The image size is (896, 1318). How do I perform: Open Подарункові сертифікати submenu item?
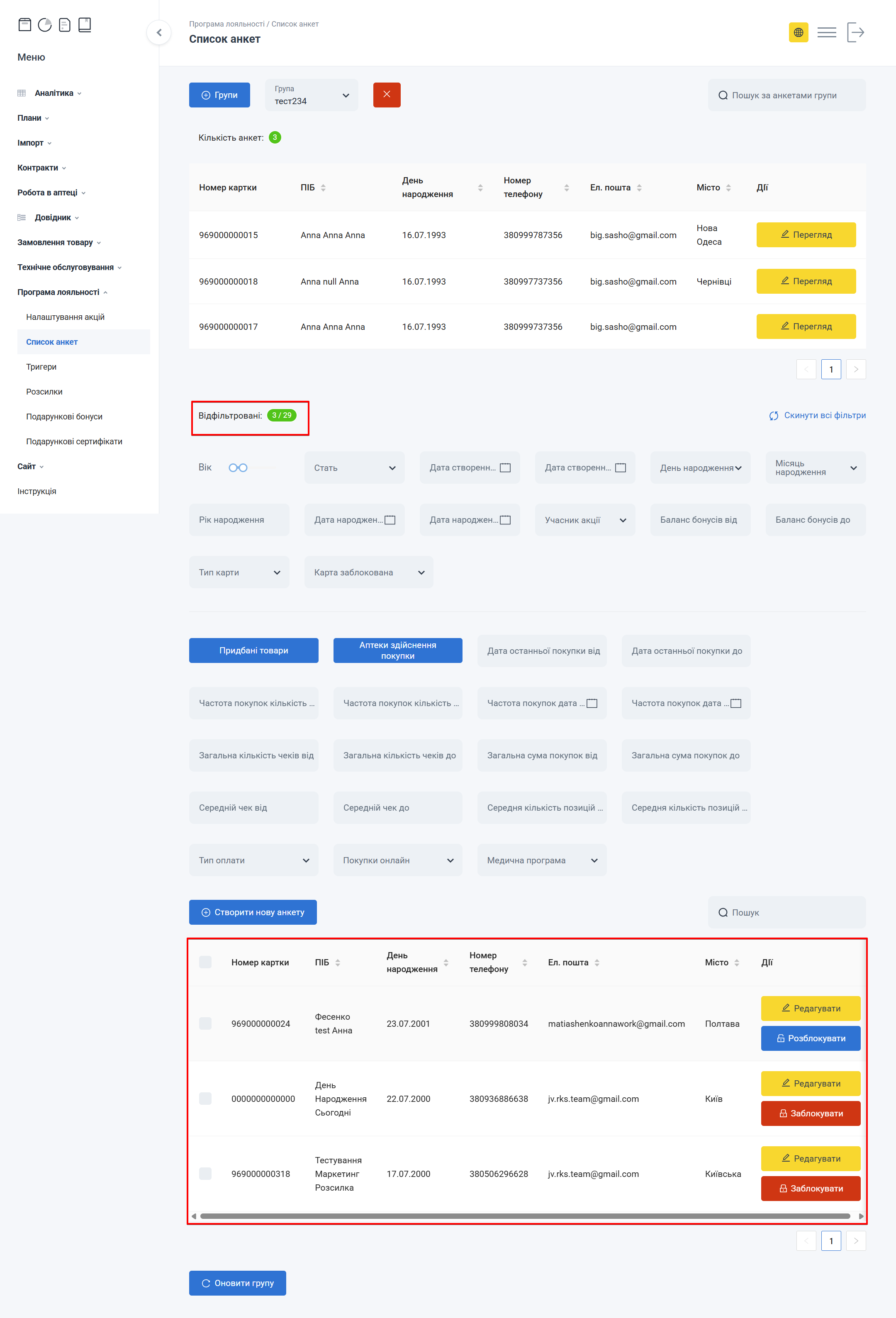click(x=74, y=441)
